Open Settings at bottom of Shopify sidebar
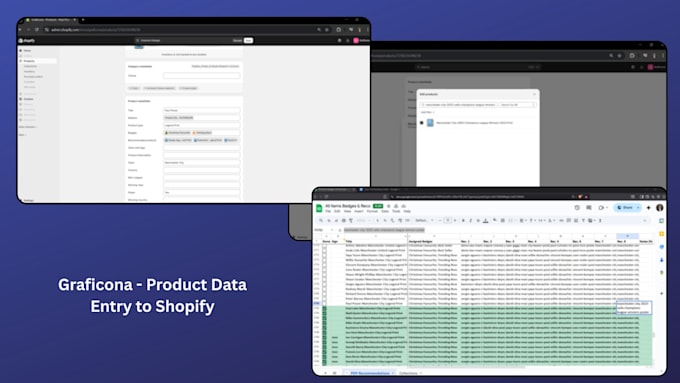Image resolution: width=680 pixels, height=383 pixels. tap(28, 200)
